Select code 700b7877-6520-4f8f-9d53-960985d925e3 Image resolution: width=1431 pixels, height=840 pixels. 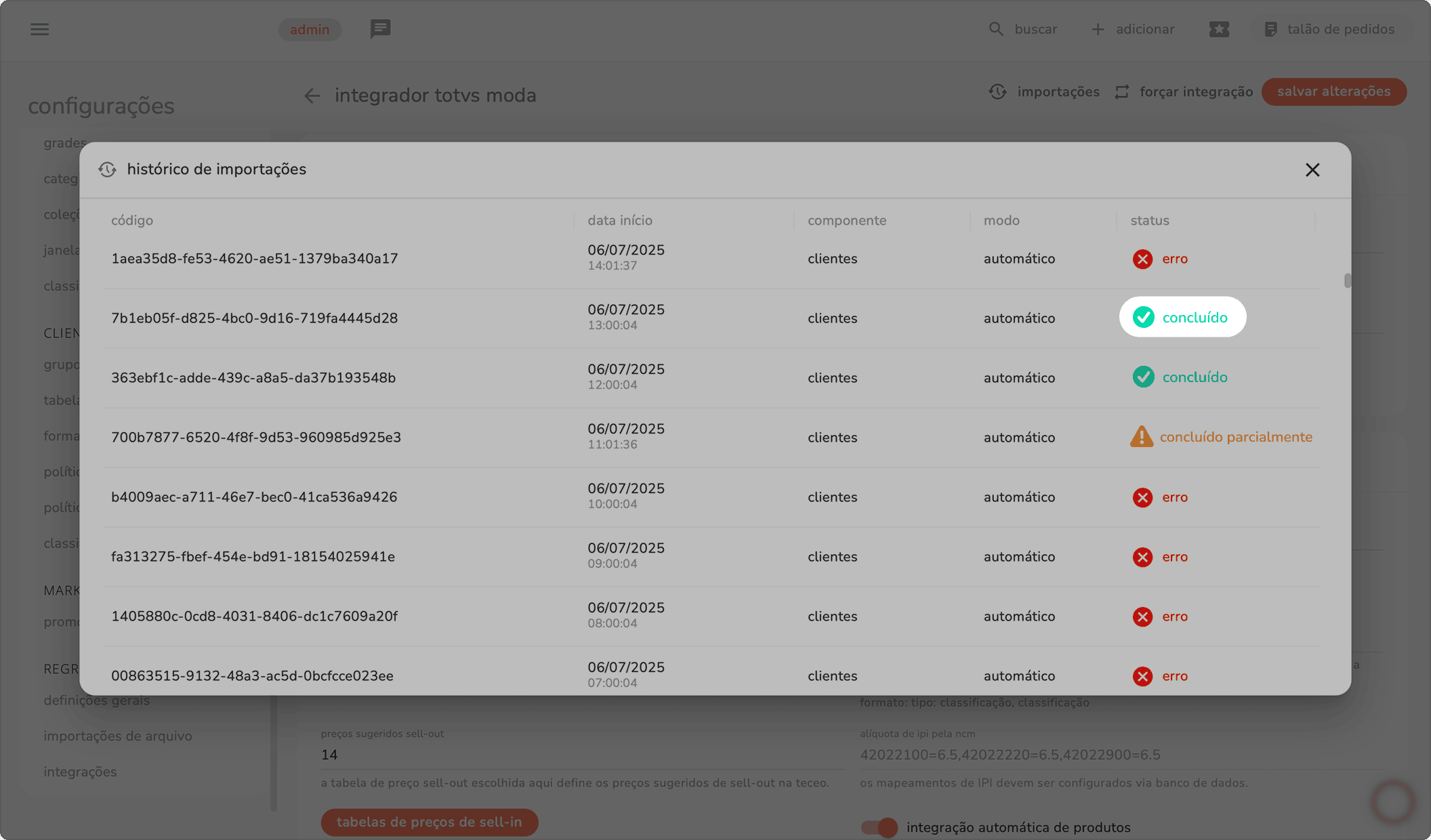256,438
